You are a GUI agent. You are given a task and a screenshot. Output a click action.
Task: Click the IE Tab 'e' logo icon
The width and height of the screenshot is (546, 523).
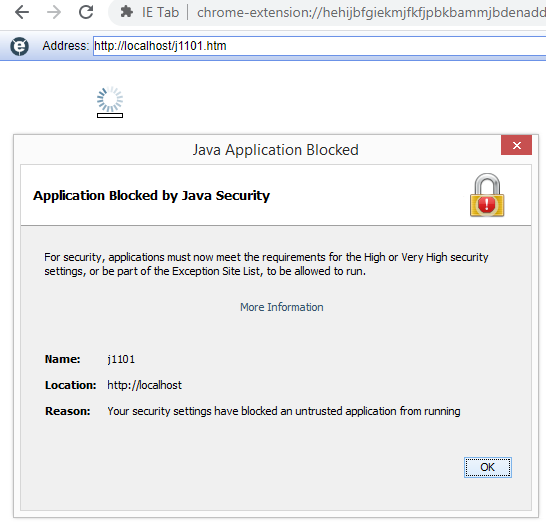coord(19,46)
